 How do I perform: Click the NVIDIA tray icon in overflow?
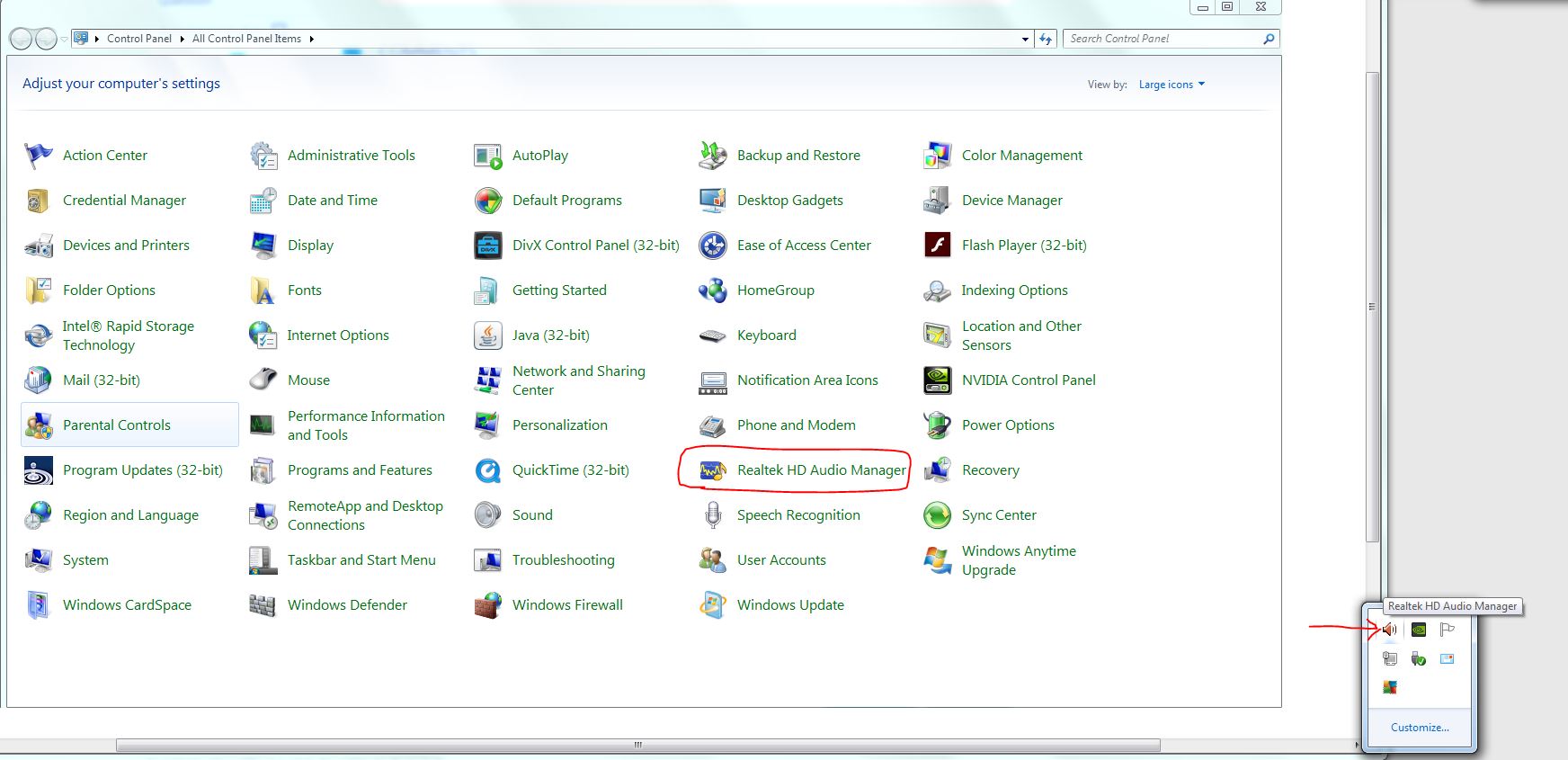point(1419,630)
